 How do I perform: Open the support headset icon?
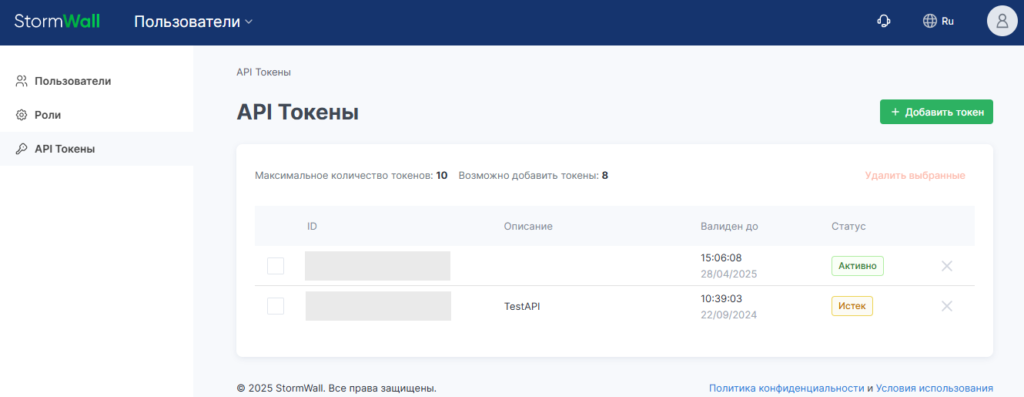[x=883, y=22]
